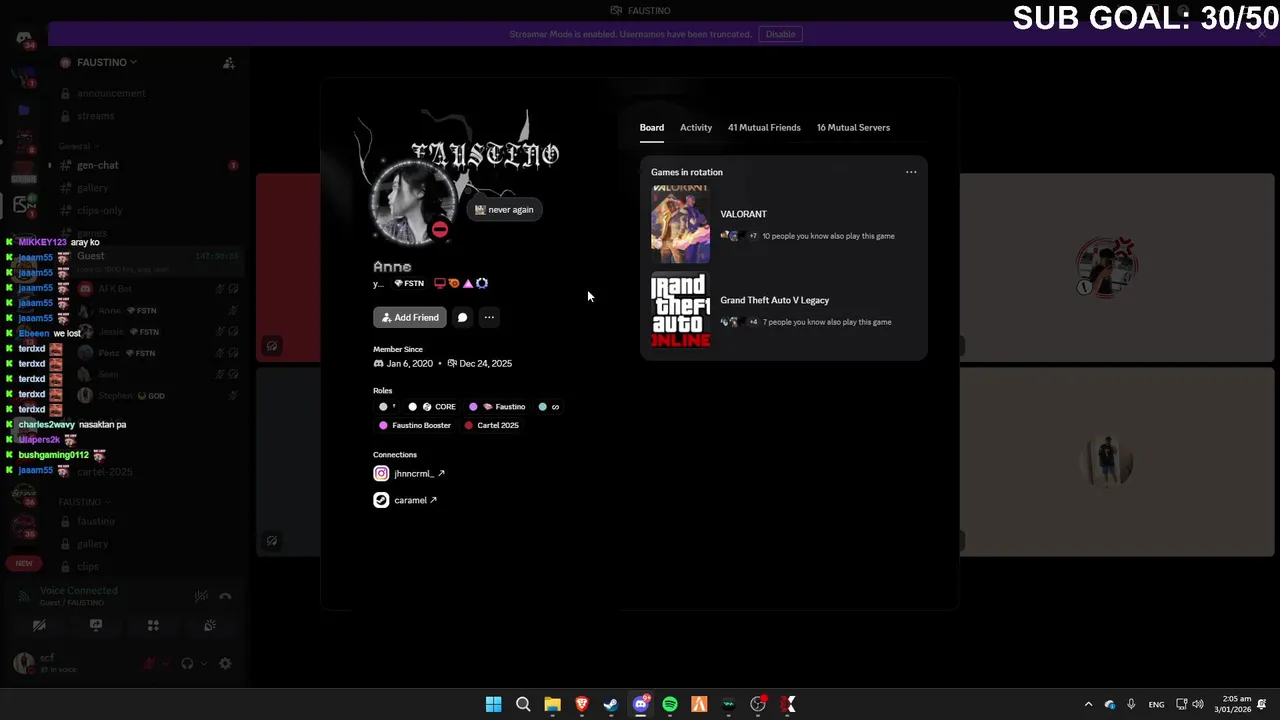Click the Dec 24, 2025 server date

pyautogui.click(x=485, y=364)
